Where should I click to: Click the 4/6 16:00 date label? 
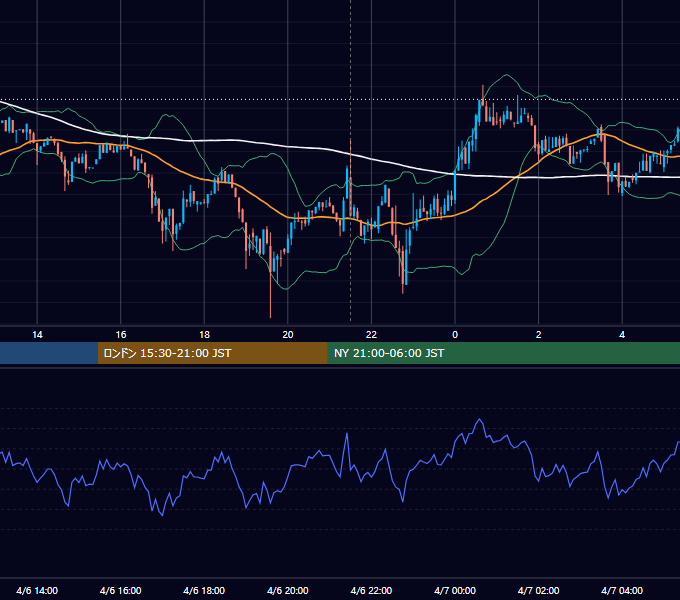pyautogui.click(x=121, y=590)
